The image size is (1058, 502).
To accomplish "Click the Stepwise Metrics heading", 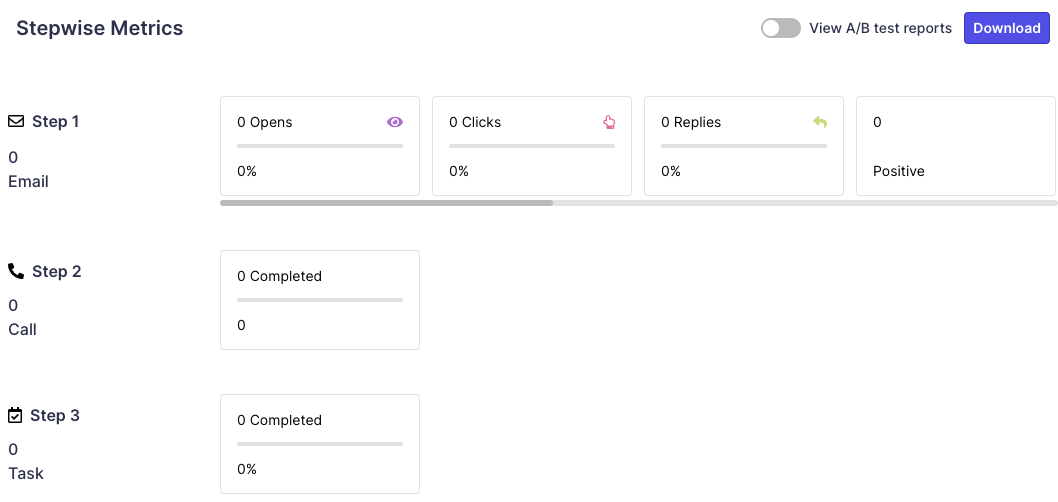I will pos(100,28).
